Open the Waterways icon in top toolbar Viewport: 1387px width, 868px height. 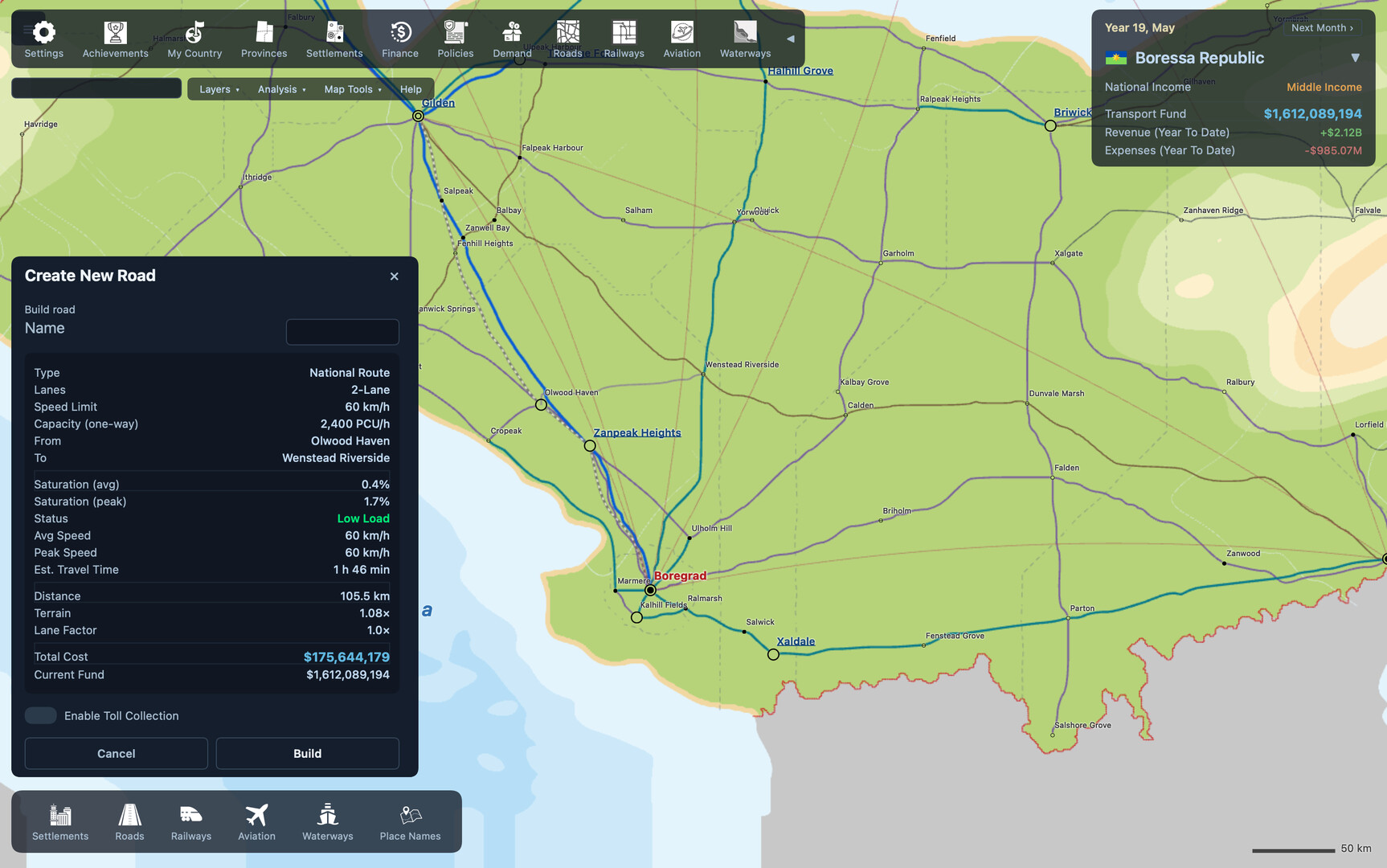[745, 32]
